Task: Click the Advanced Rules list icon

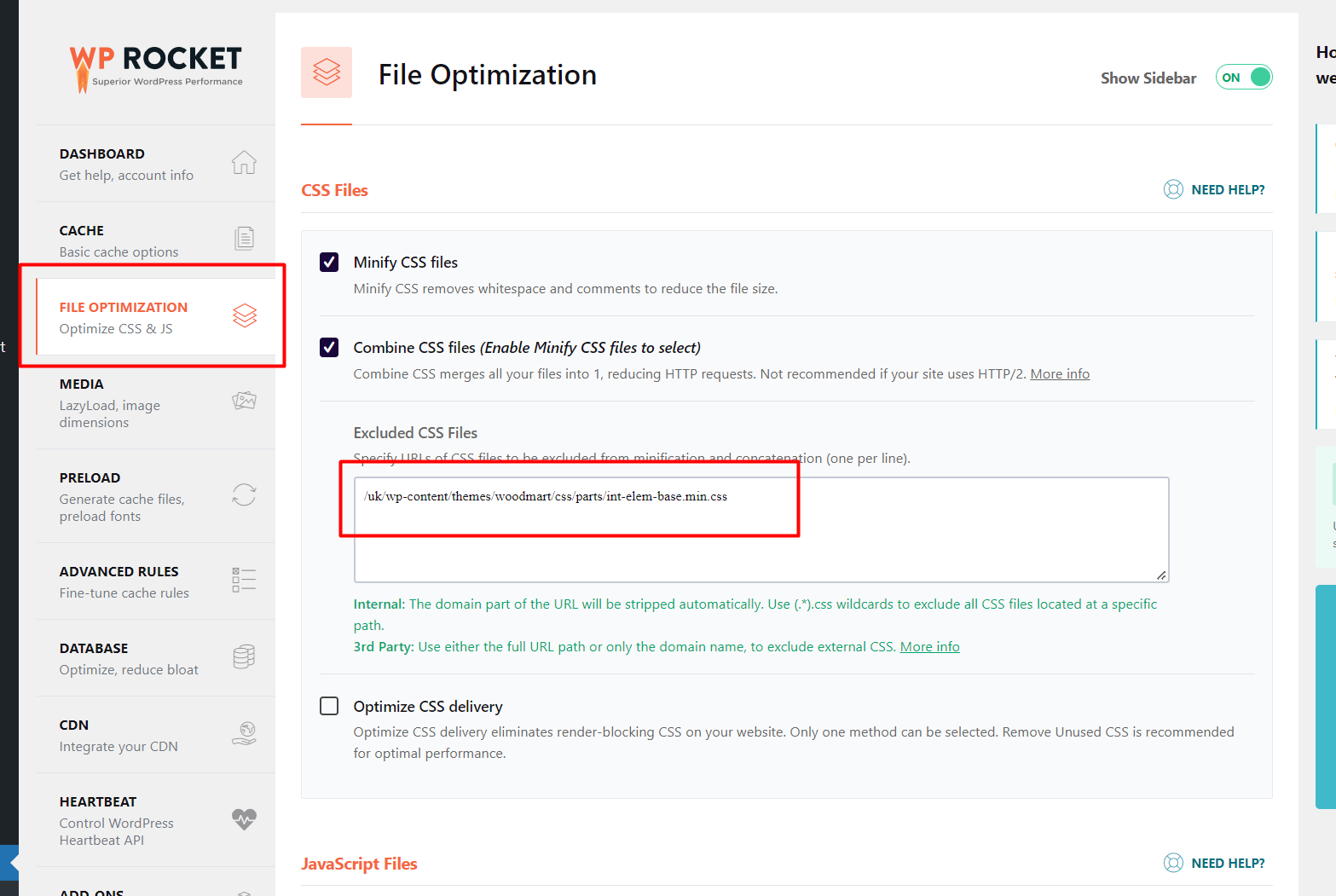Action: coord(244,580)
